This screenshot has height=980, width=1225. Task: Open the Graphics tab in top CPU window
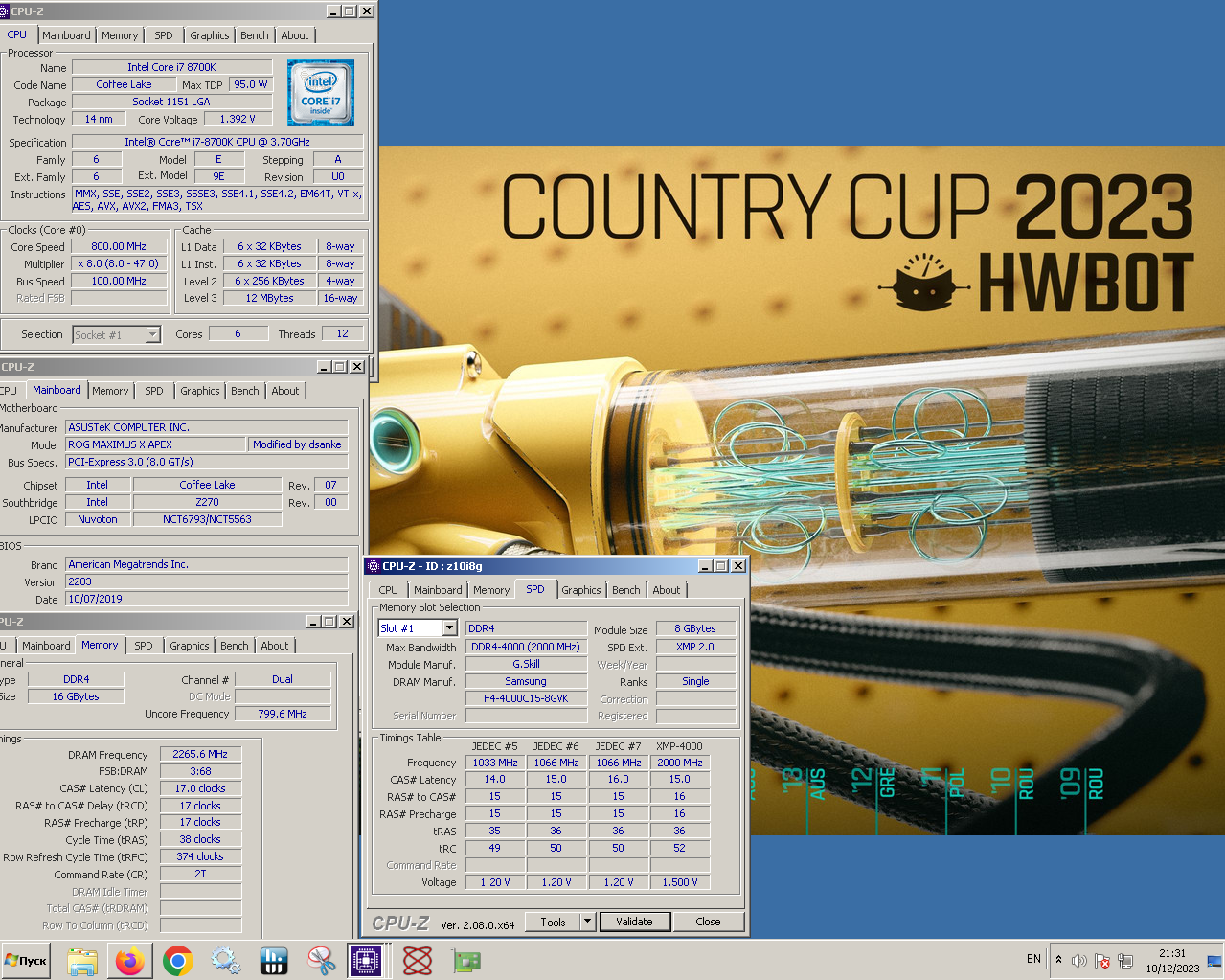click(x=209, y=35)
